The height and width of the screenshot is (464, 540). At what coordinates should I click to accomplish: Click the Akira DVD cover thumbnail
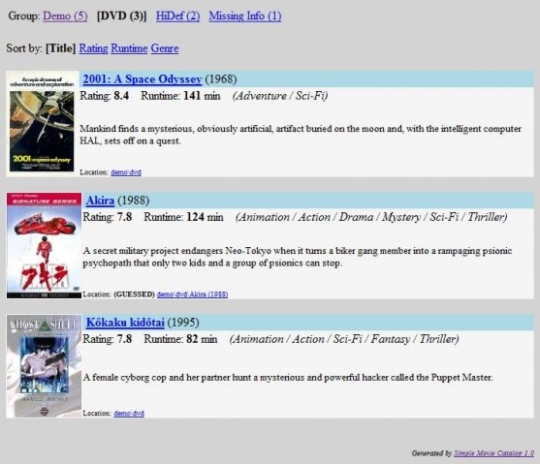pos(44,245)
